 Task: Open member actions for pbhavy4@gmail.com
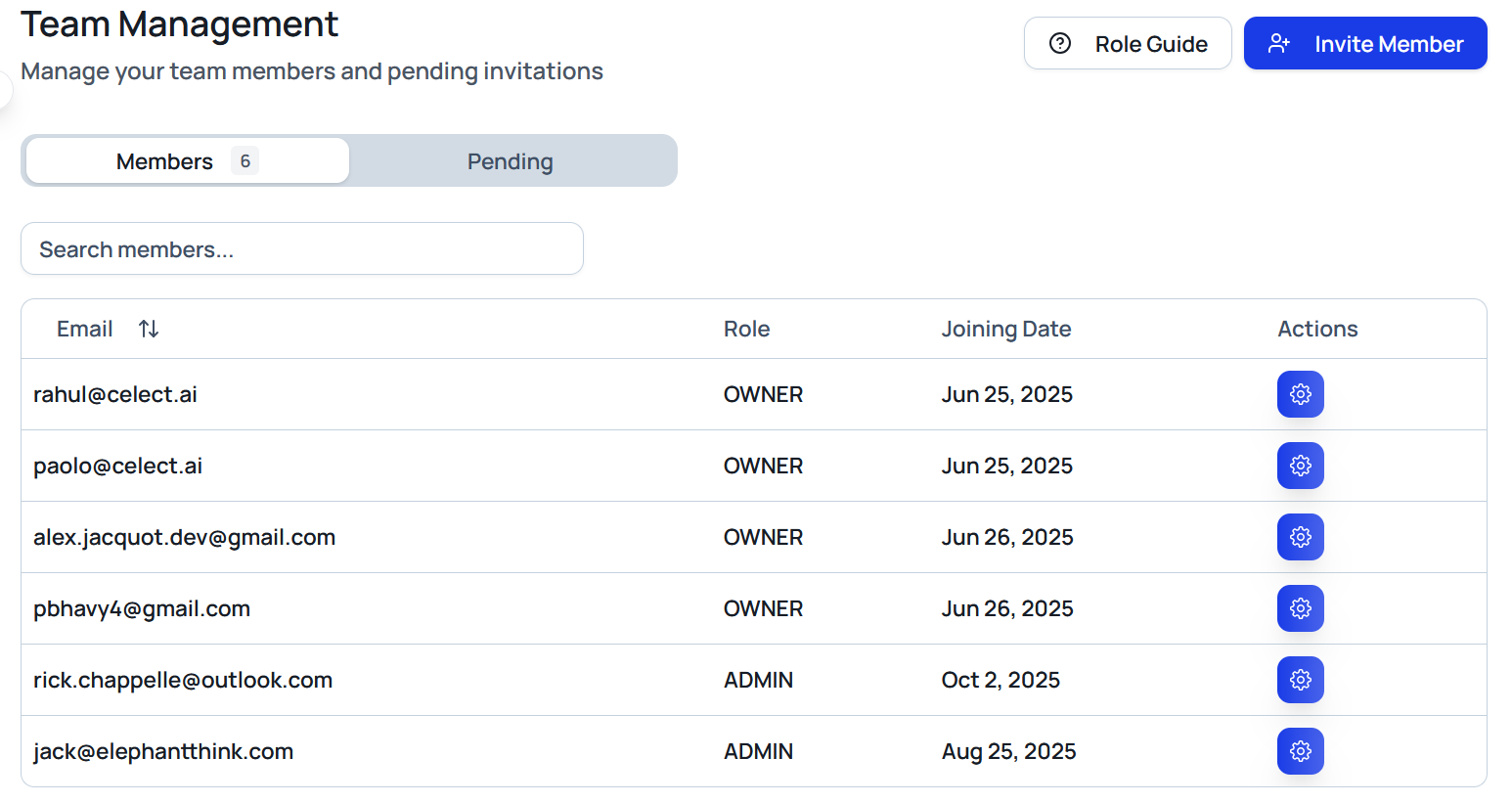pos(1300,608)
